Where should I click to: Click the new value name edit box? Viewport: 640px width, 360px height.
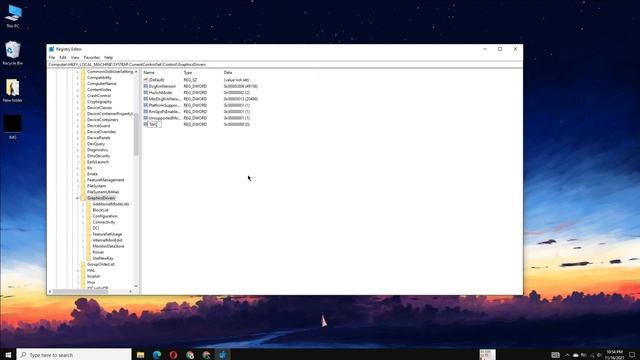pos(154,124)
